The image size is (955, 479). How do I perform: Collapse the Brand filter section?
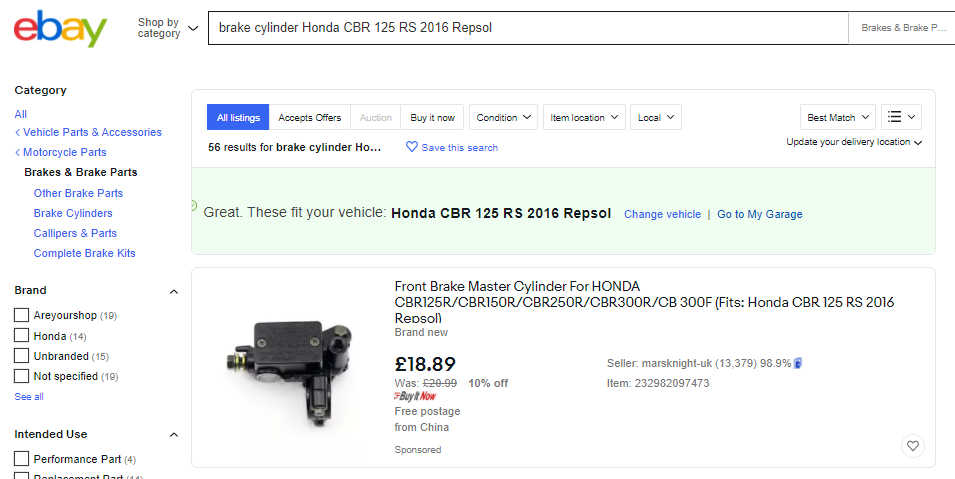point(173,291)
